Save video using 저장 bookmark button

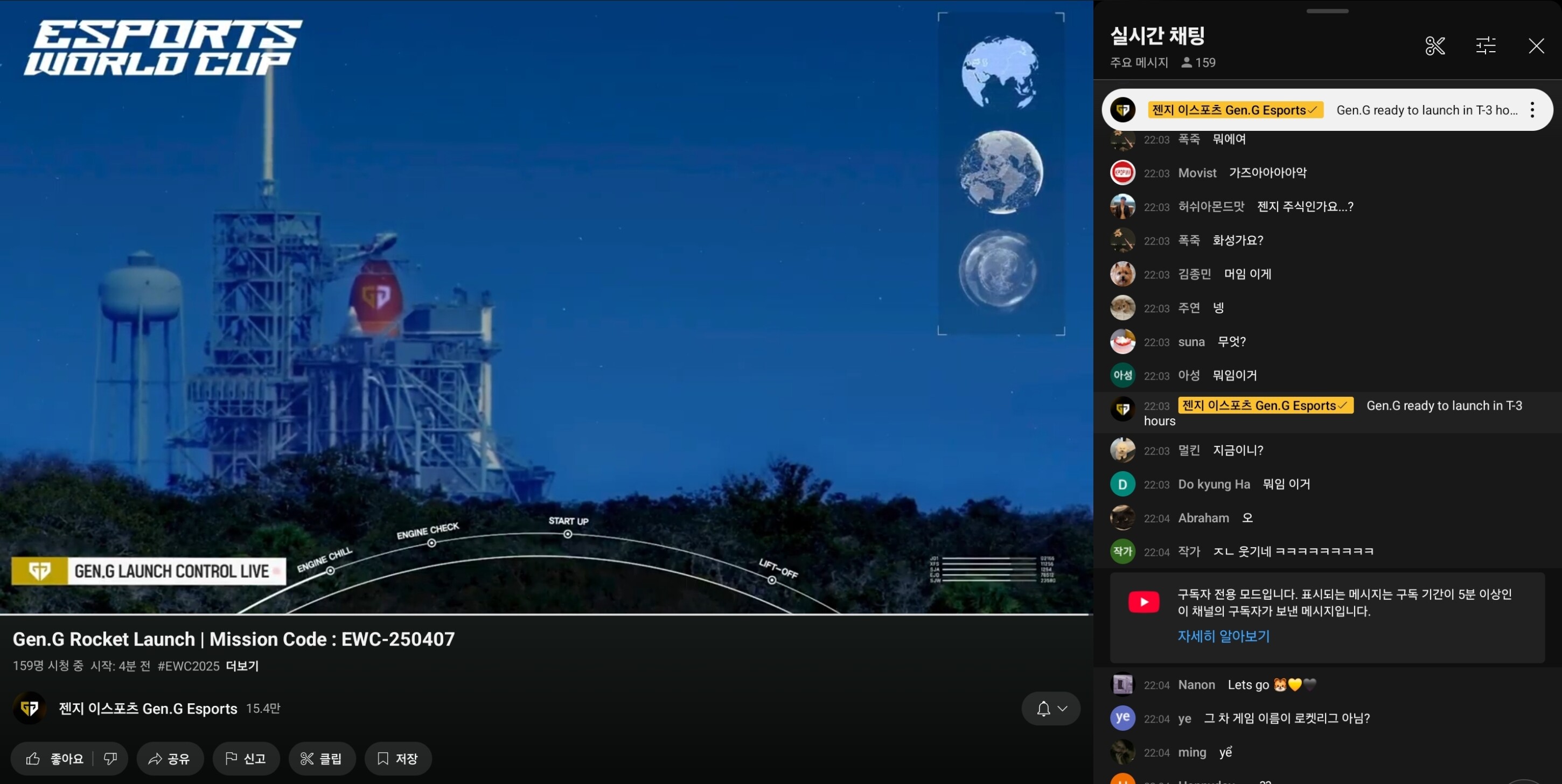click(398, 758)
